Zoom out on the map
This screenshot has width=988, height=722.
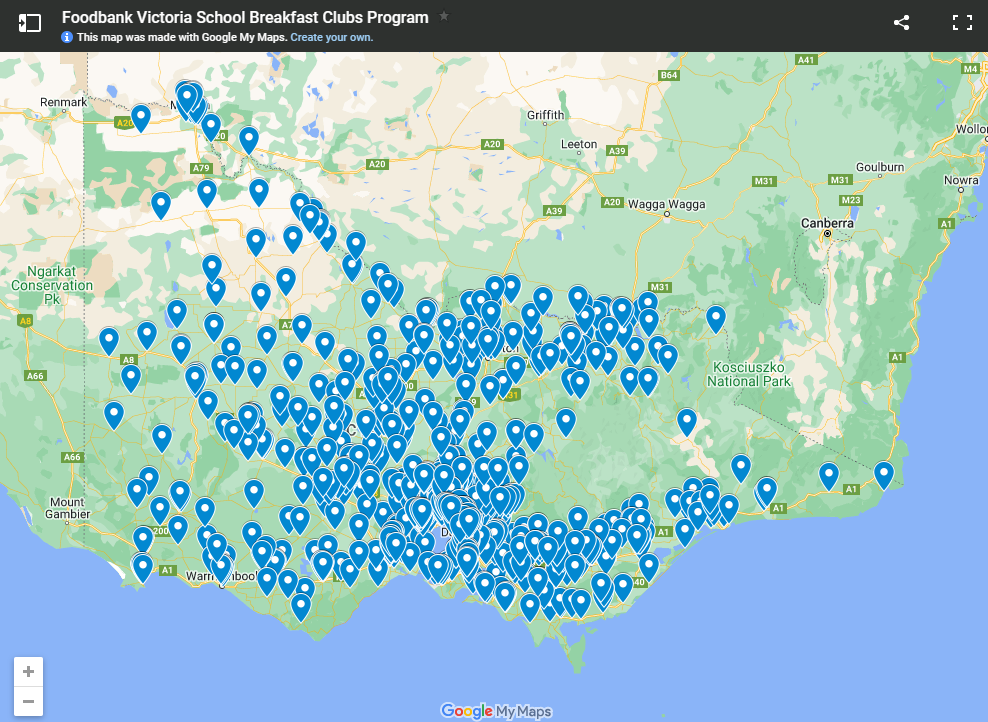(x=28, y=701)
